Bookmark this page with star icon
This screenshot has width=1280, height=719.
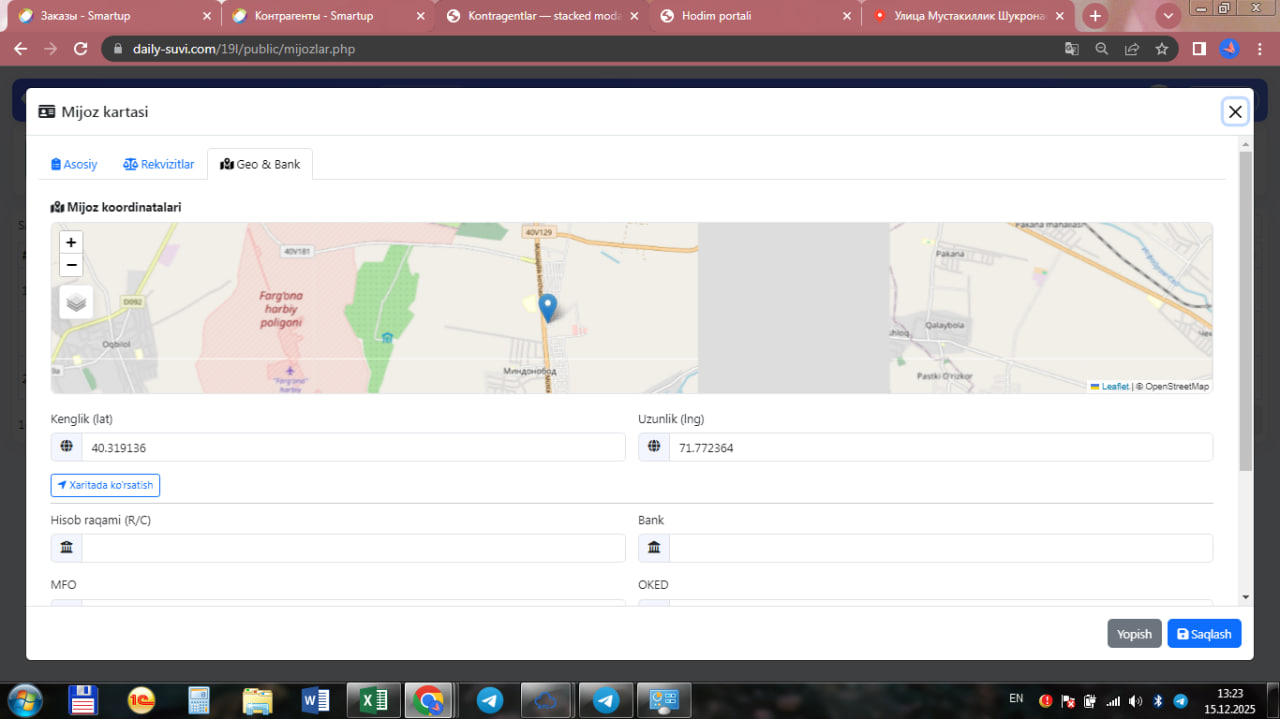[1161, 49]
